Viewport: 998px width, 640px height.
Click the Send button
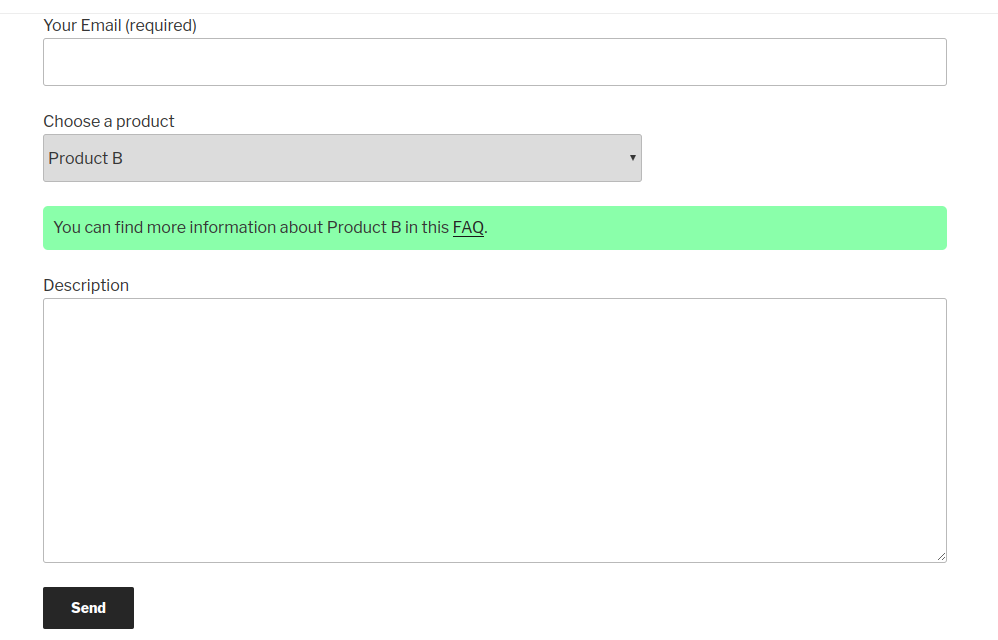pyautogui.click(x=88, y=608)
